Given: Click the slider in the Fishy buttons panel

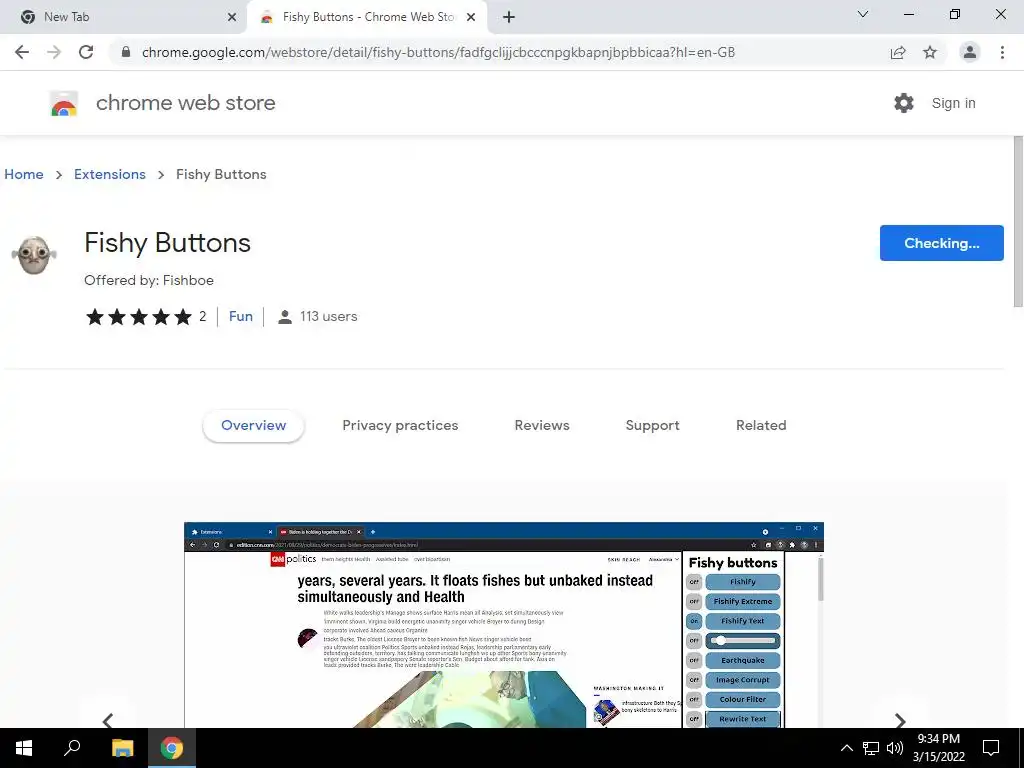Looking at the screenshot, I should pos(743,641).
